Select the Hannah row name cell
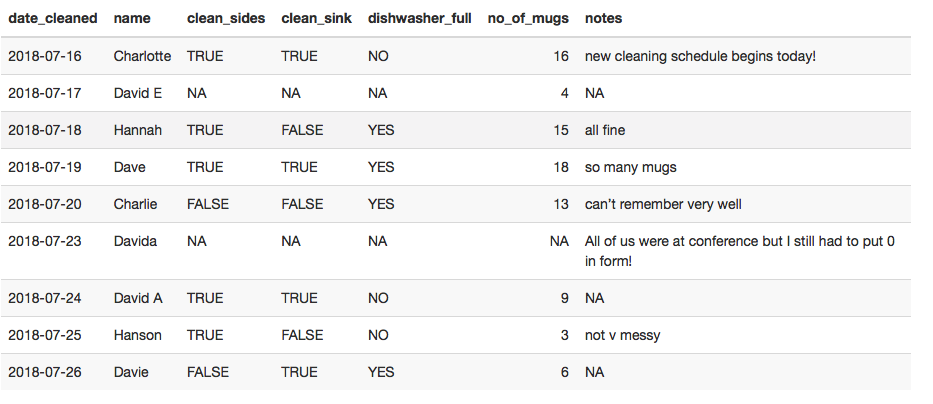 pyautogui.click(x=137, y=130)
